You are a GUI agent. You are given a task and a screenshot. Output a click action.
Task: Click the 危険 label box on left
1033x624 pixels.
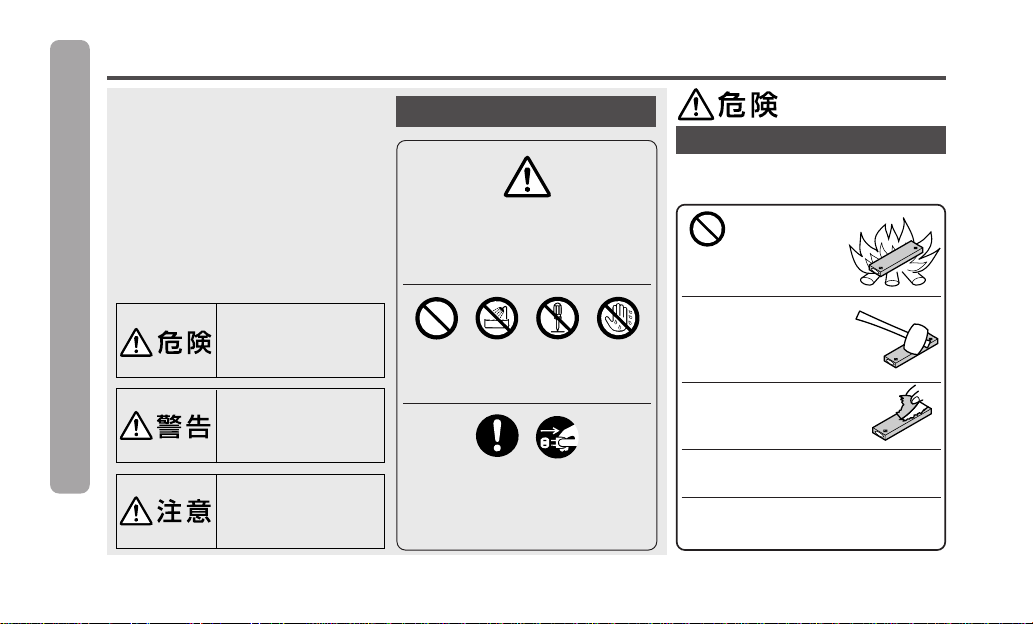coord(167,341)
